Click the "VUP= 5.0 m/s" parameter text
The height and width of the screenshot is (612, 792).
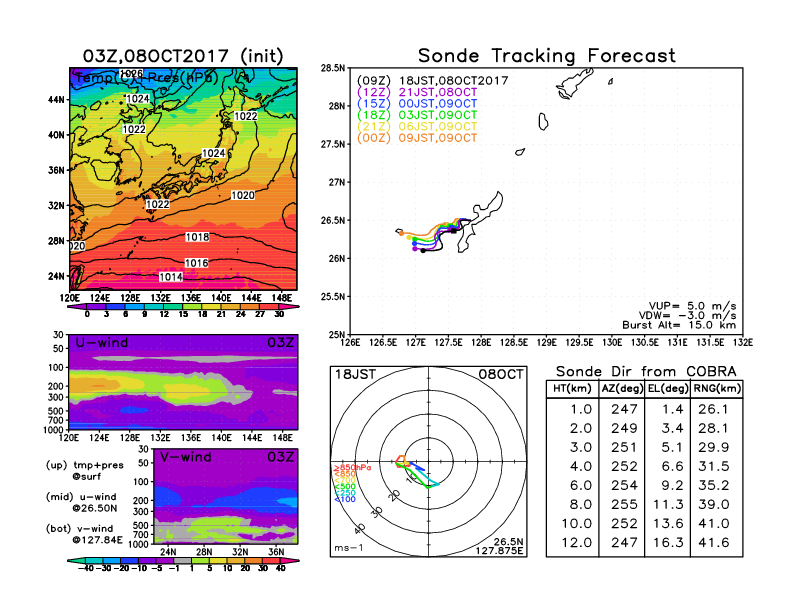(692, 306)
